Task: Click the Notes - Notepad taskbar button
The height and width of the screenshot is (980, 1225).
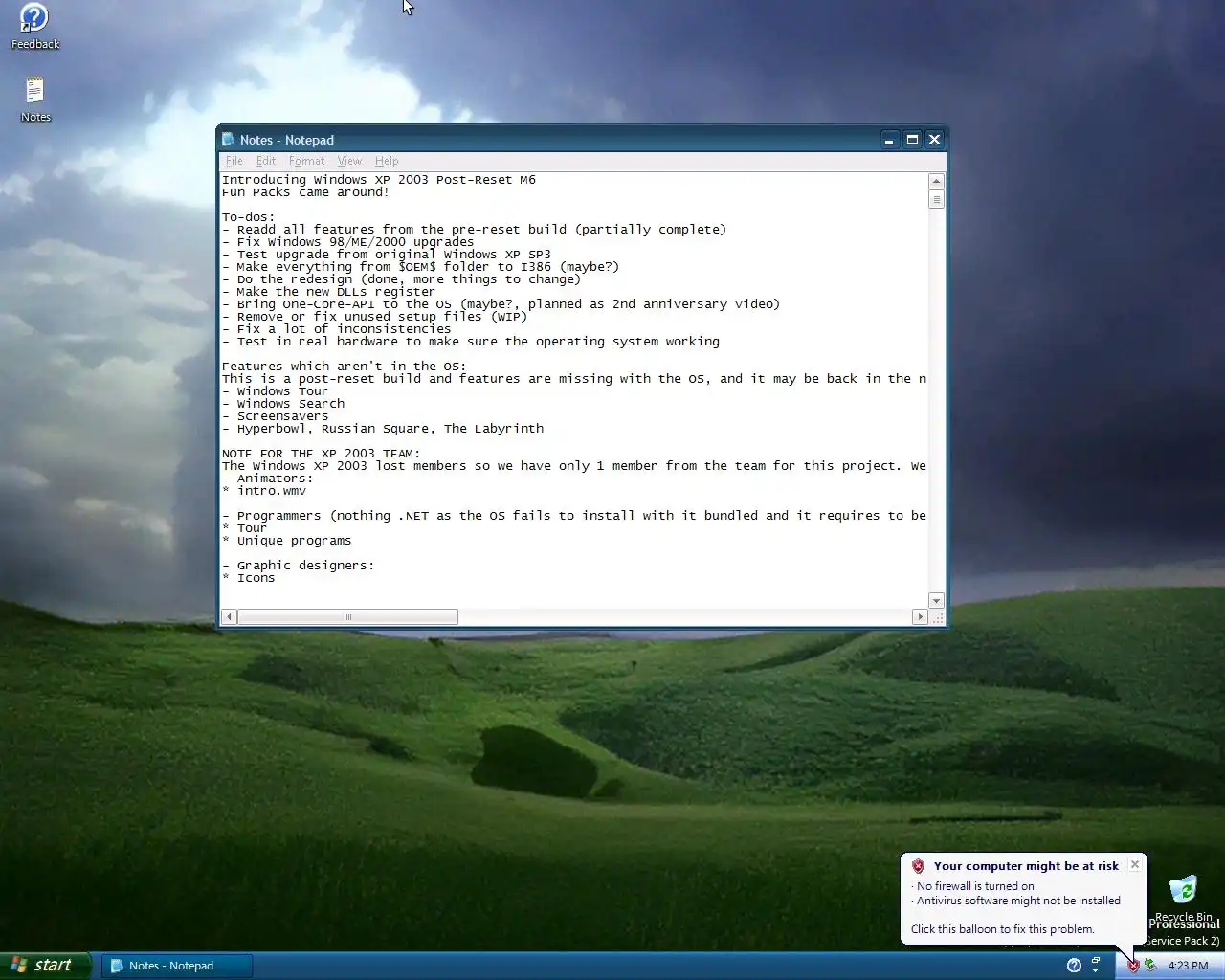Action: pos(177,966)
